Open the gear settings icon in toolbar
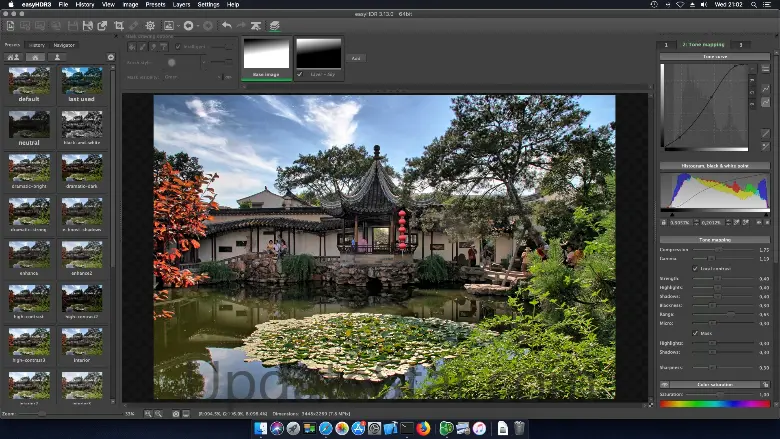The height and width of the screenshot is (439, 780). pyautogui.click(x=150, y=25)
